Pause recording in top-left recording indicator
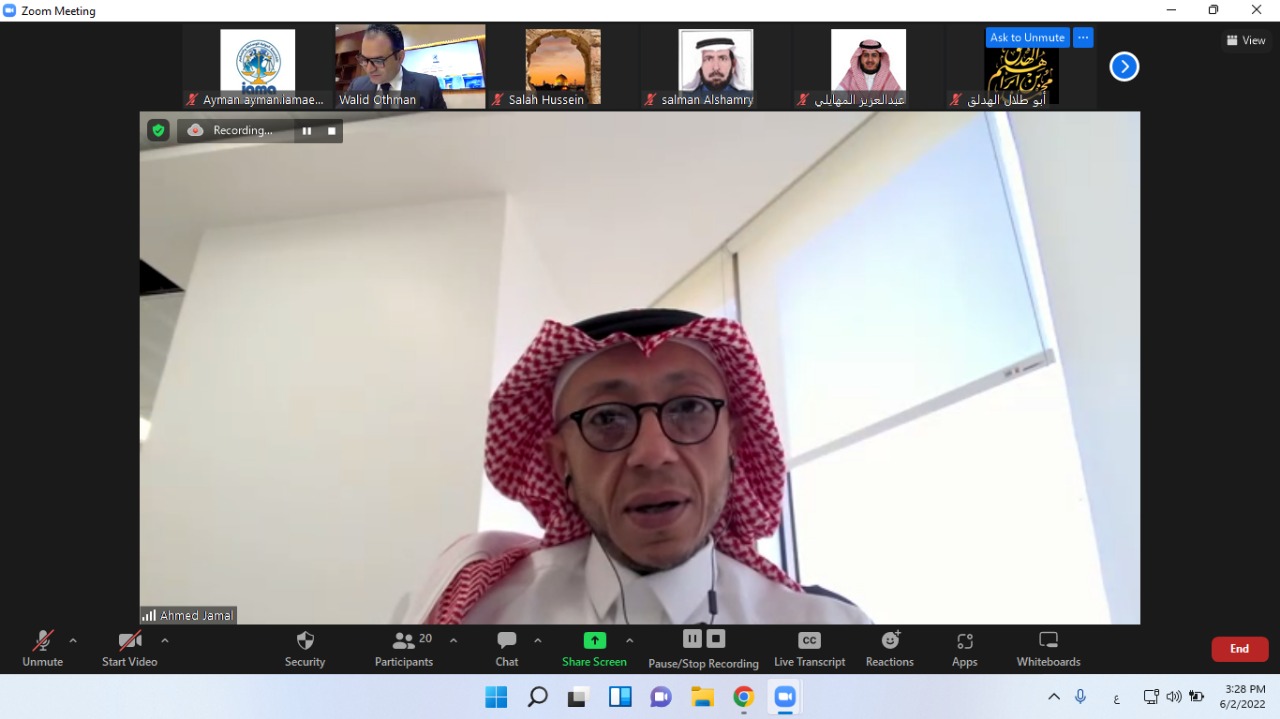Screen dimensions: 1280x719 point(307,131)
